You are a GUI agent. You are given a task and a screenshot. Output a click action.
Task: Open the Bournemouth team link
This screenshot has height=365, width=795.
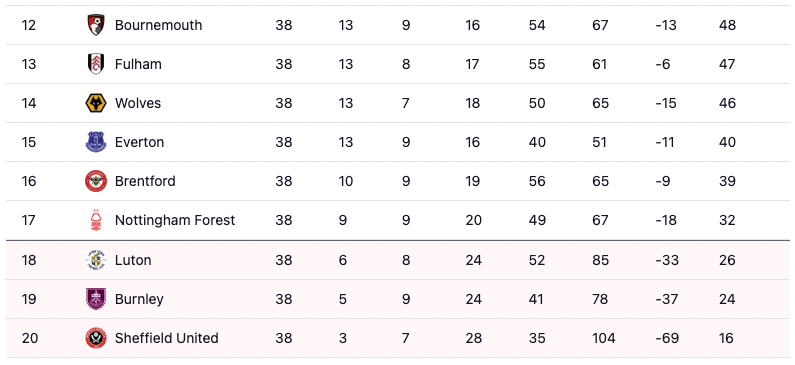(x=158, y=25)
